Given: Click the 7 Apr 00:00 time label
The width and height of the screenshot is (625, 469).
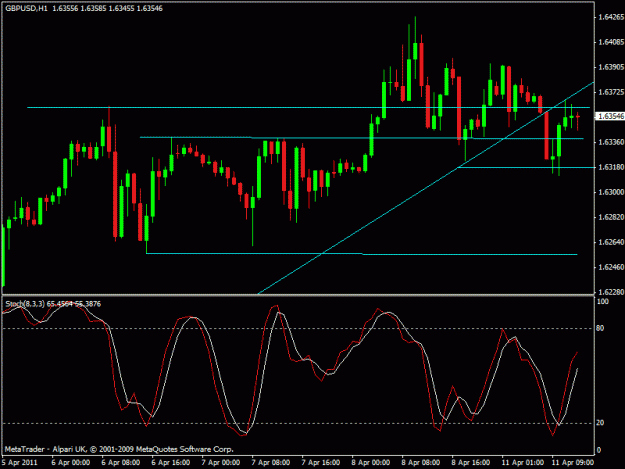Looking at the screenshot, I should point(221,463).
